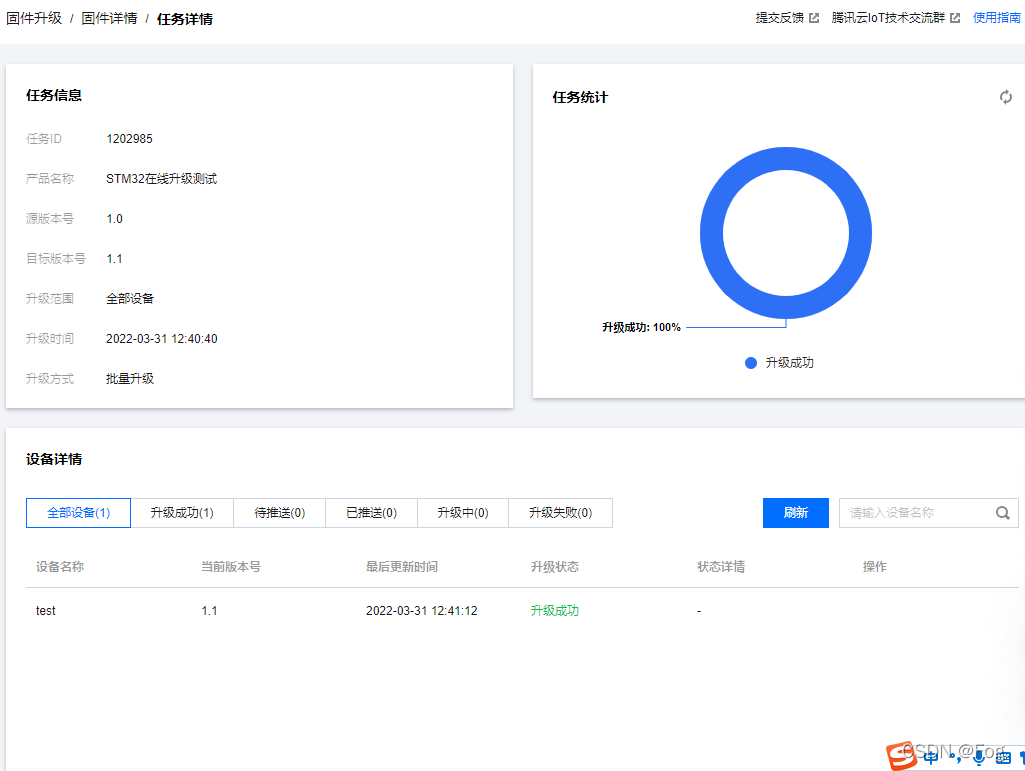Open the external link beside 提交反馈
Screen dimensions: 1025x771
(x=812, y=17)
